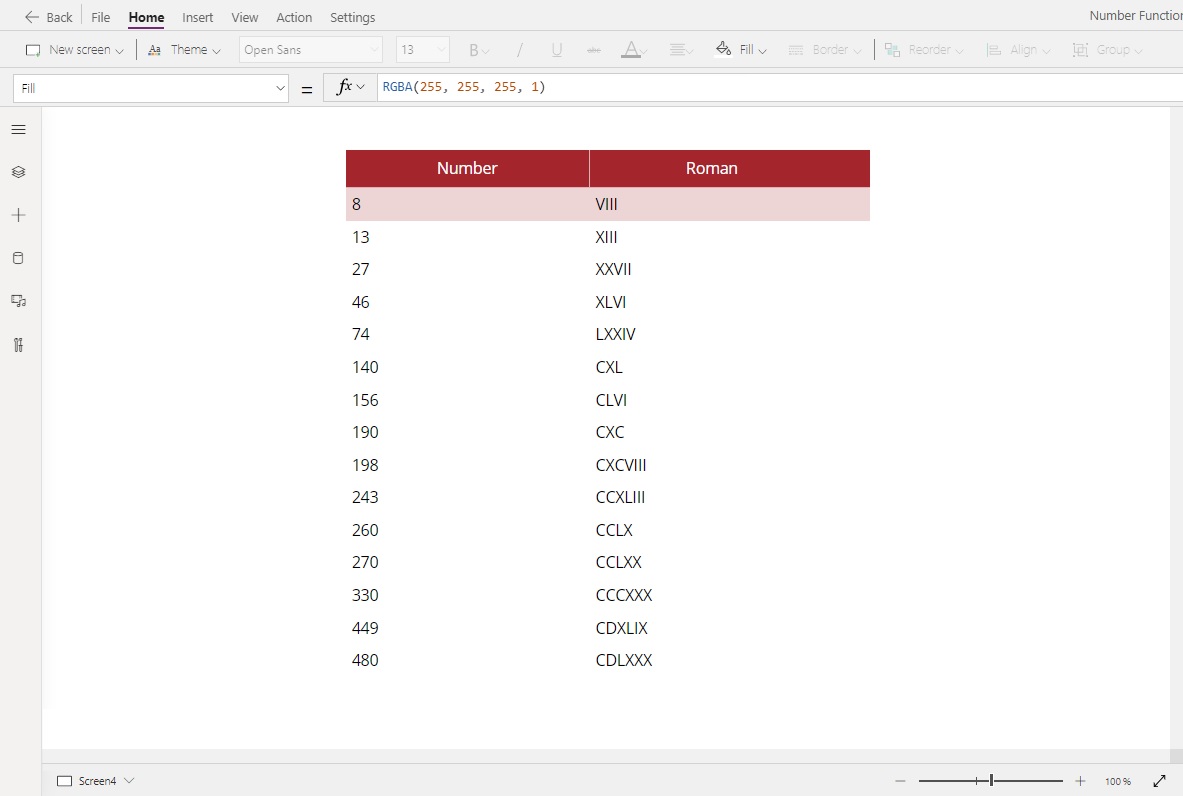The height and width of the screenshot is (796, 1183).
Task: Select the Home tab
Action: point(146,17)
